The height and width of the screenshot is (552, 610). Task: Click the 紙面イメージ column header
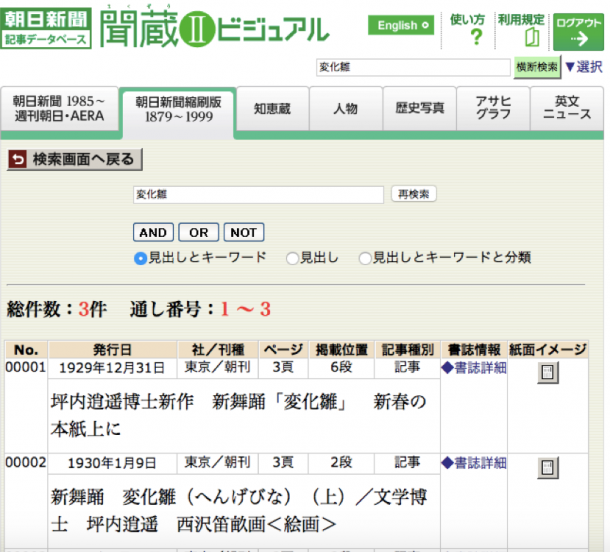pyautogui.click(x=548, y=349)
